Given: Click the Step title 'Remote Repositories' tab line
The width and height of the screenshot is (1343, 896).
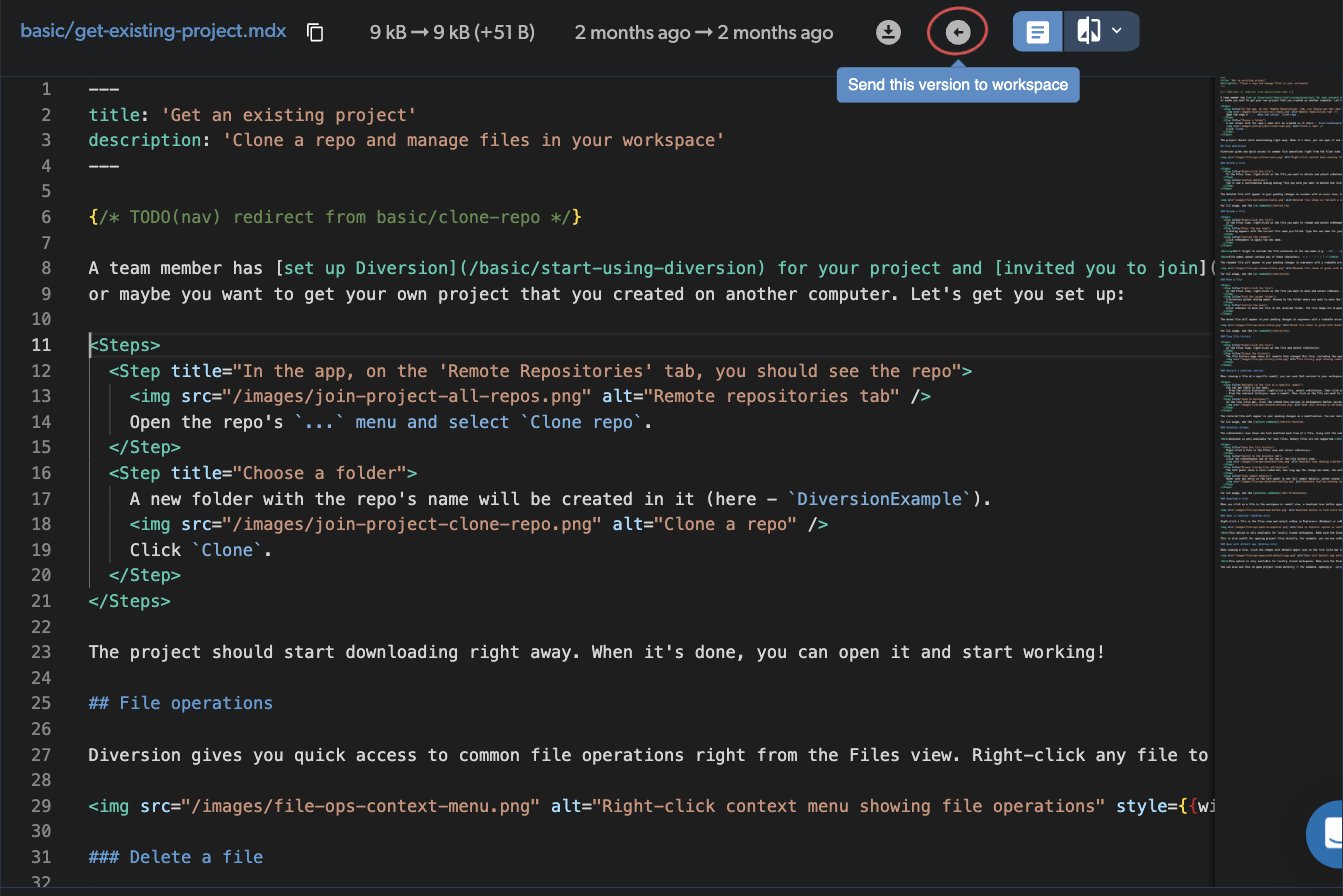Looking at the screenshot, I should click(x=541, y=371).
